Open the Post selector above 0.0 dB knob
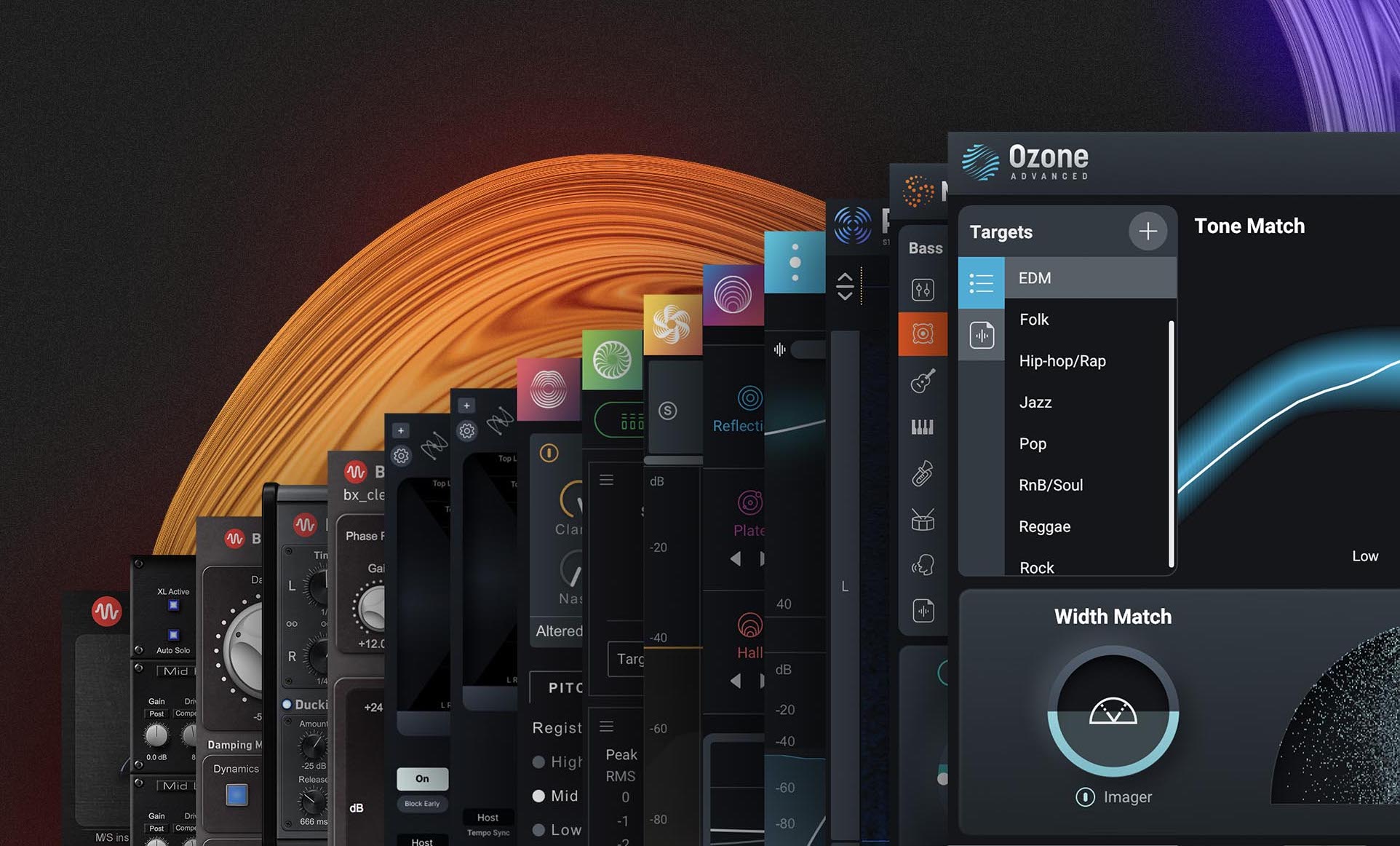 click(x=156, y=713)
